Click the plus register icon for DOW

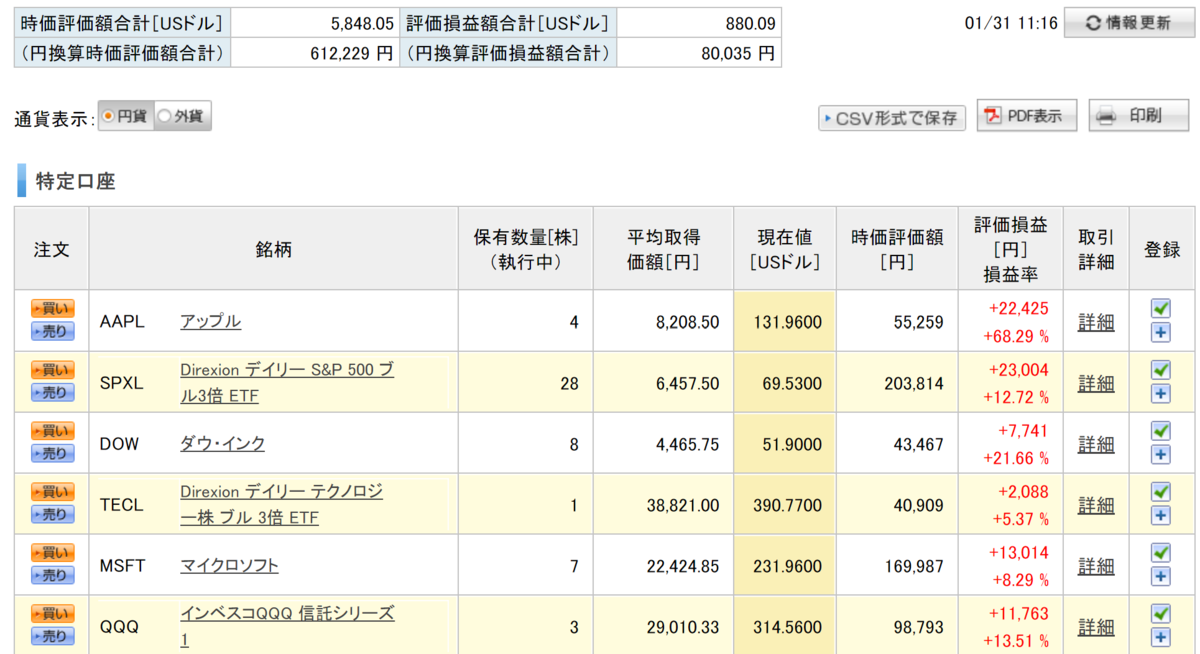point(1161,454)
